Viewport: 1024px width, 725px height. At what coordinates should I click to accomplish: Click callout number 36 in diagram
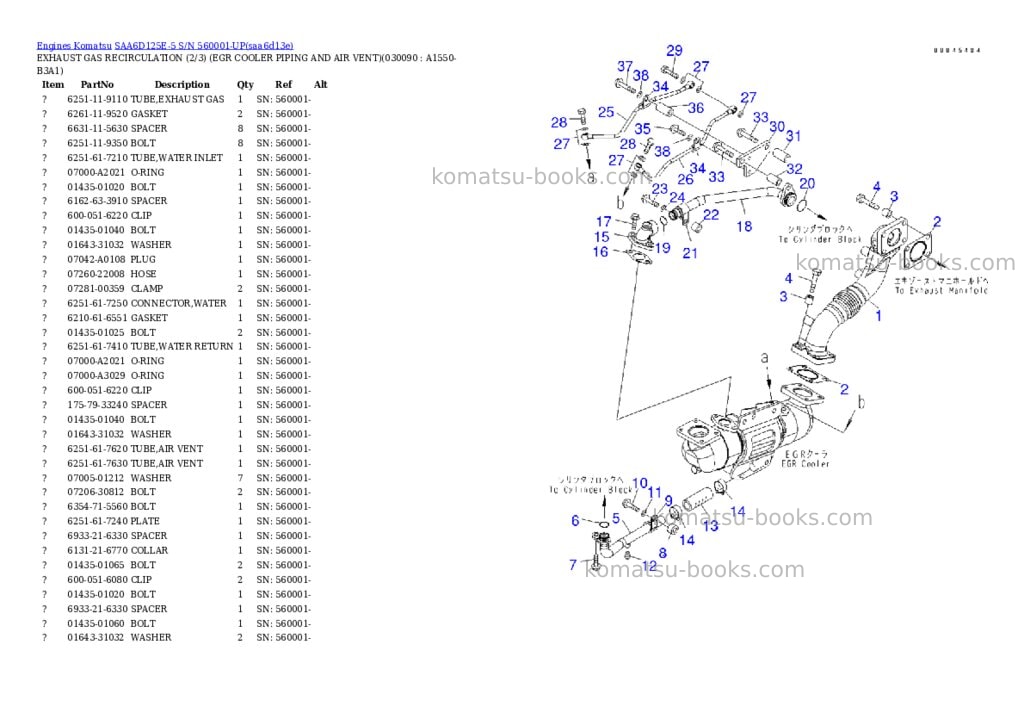(x=696, y=108)
